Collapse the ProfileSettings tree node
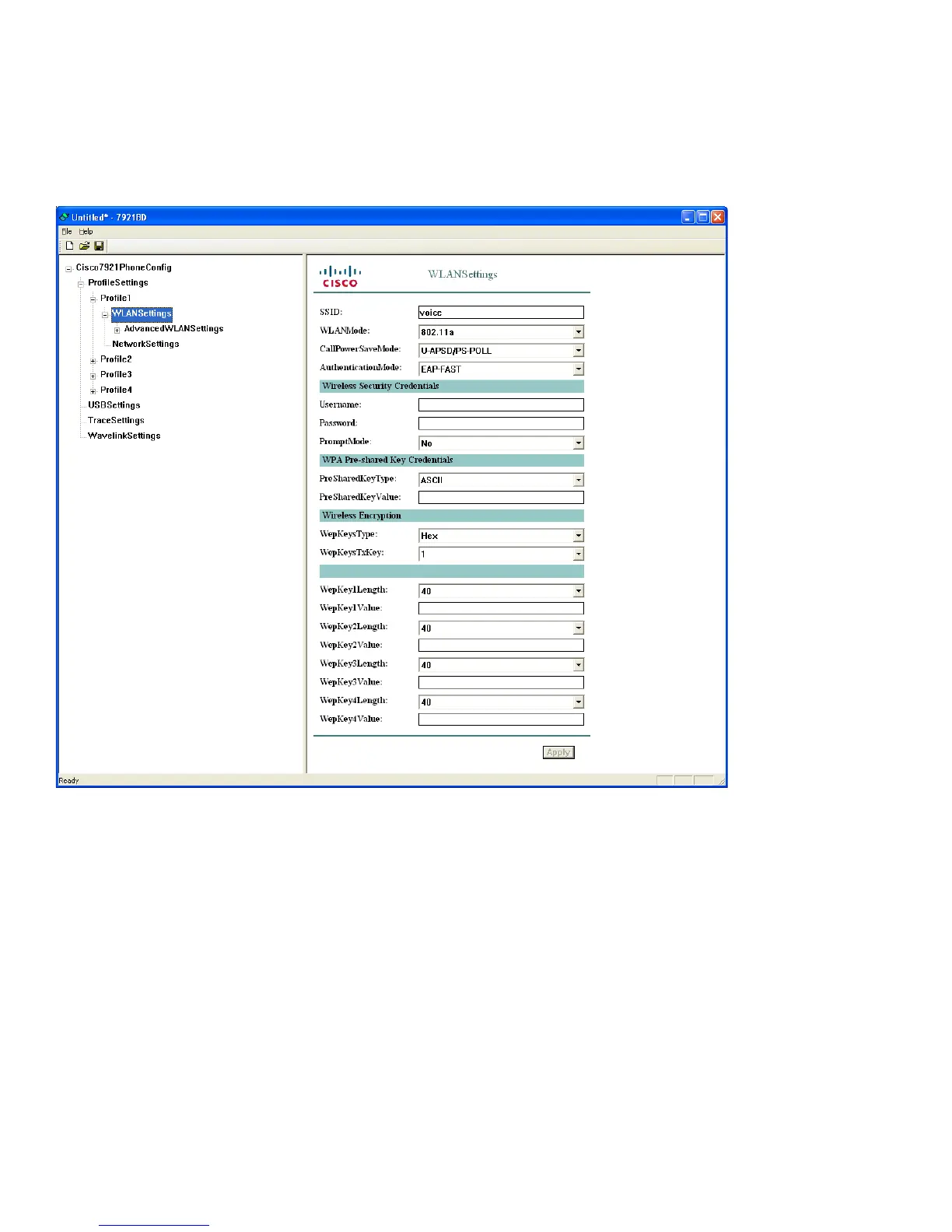 coord(81,284)
